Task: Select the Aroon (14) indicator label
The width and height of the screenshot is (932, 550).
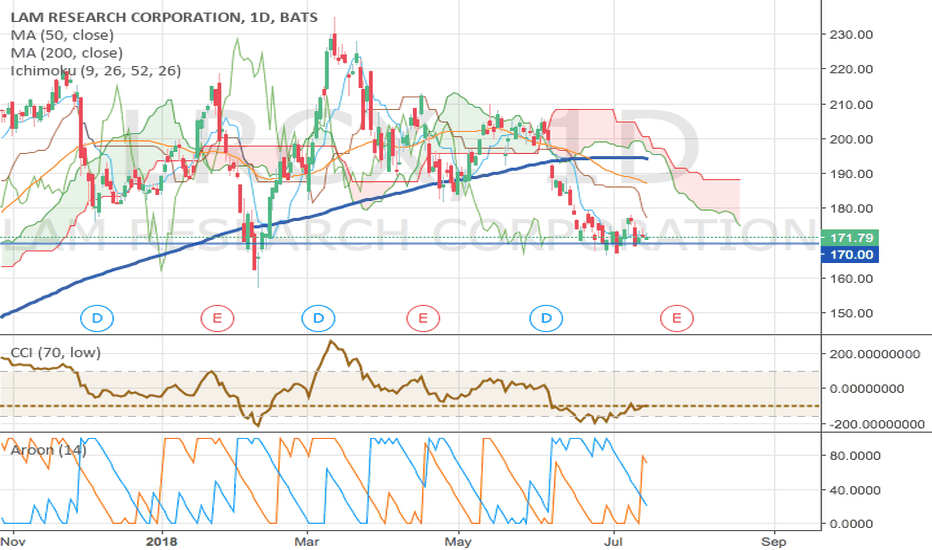Action: [49, 450]
